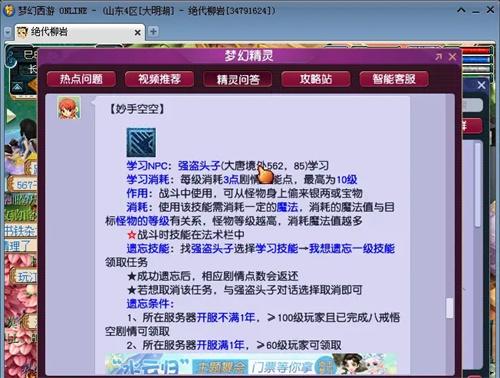
Task: Click the red-haired sprite avatar
Action: tap(69, 108)
